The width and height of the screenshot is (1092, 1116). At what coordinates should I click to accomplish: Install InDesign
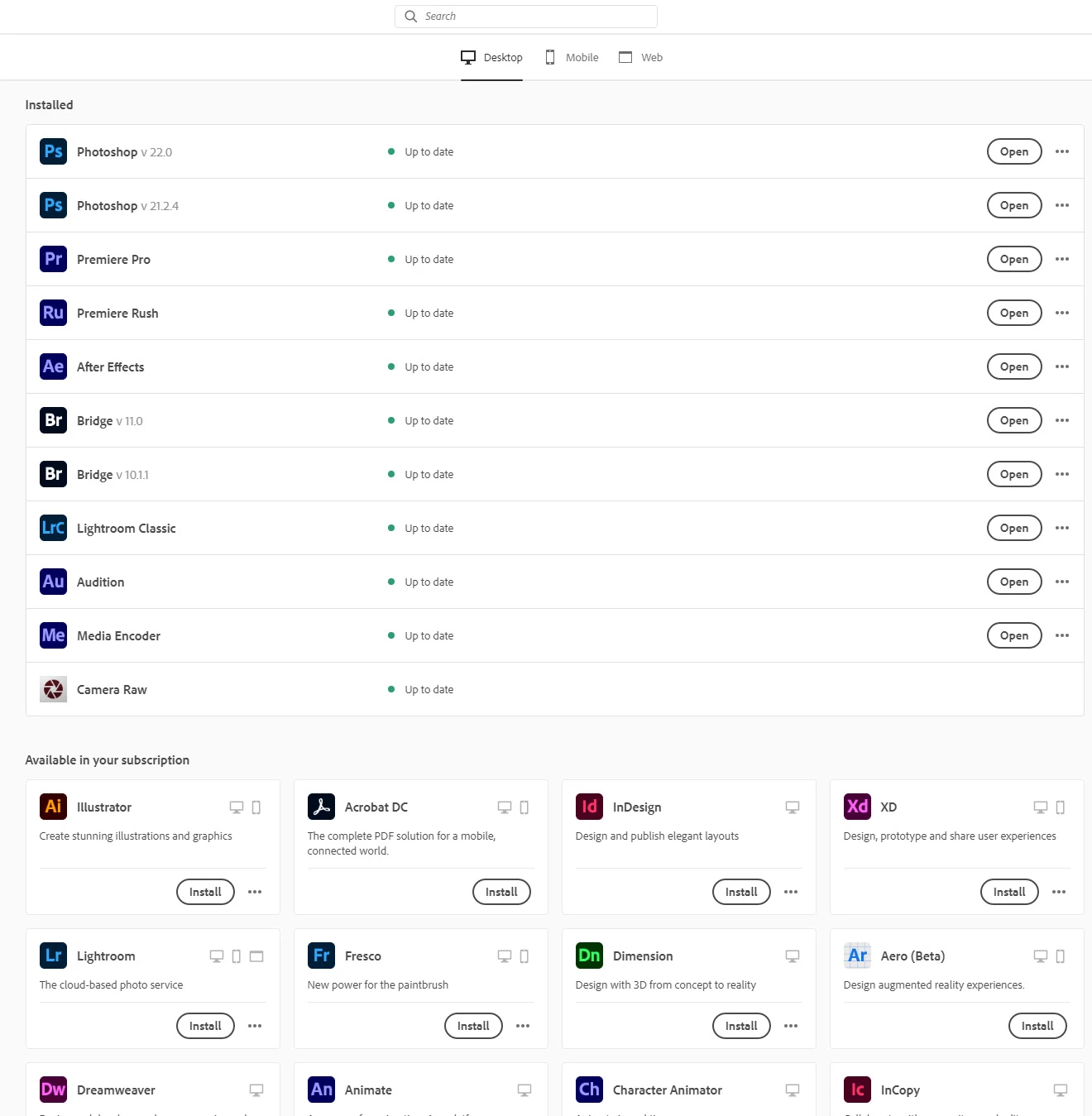[x=741, y=892]
